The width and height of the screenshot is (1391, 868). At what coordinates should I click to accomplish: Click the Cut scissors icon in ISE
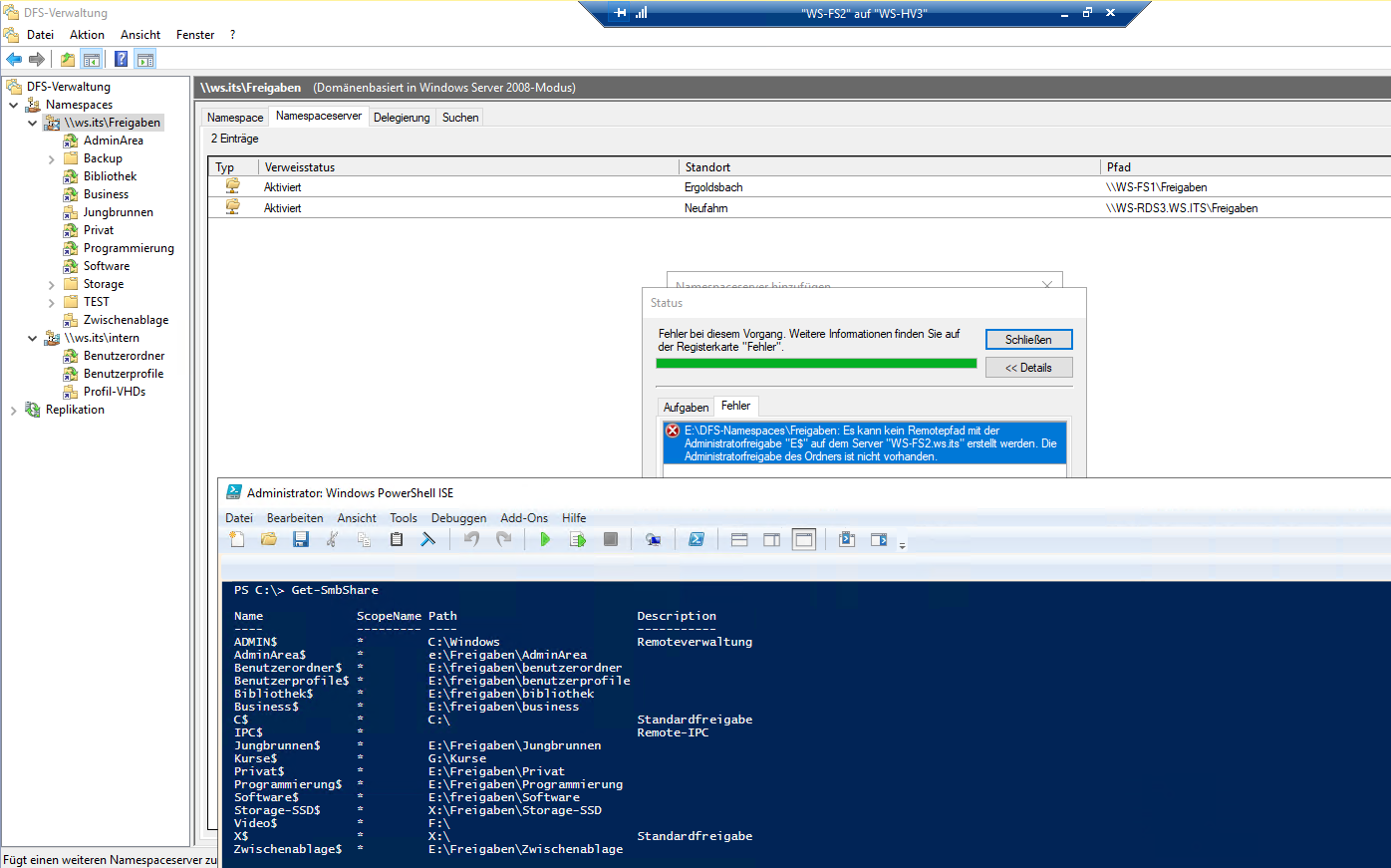tap(333, 539)
